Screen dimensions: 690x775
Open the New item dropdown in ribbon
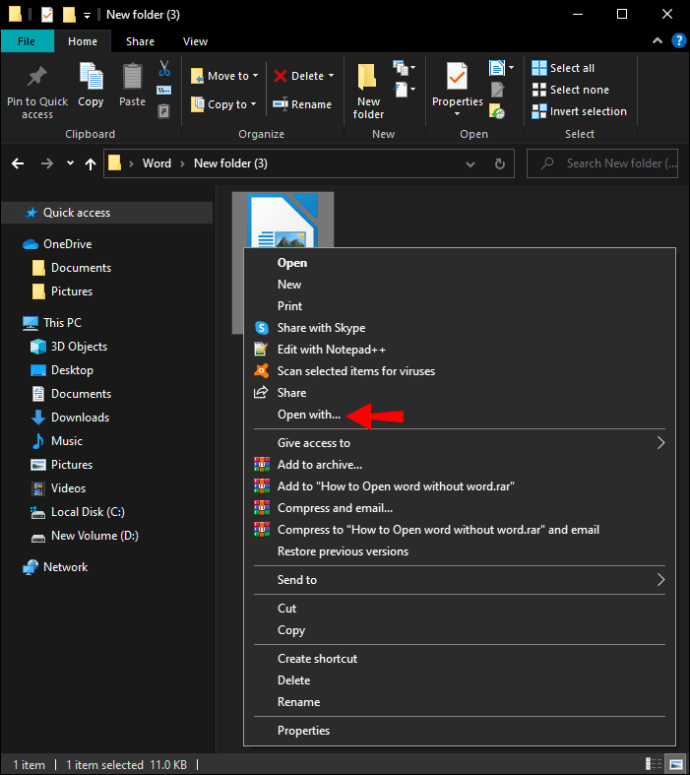[x=404, y=67]
